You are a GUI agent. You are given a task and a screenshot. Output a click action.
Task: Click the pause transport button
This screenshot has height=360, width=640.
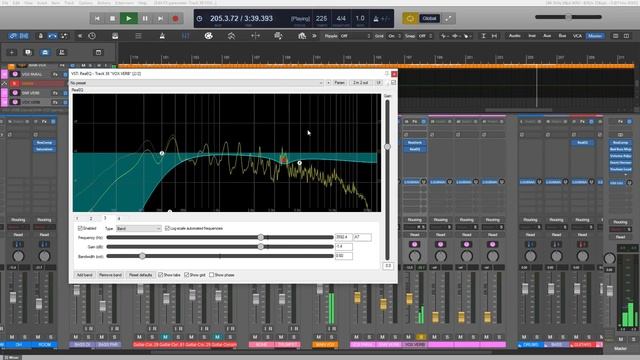pos(145,18)
